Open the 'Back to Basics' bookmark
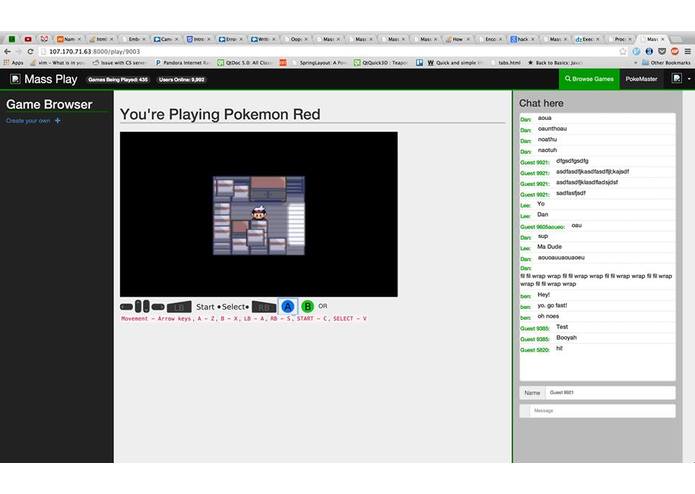Screen dimensions: 695x494 point(555,63)
